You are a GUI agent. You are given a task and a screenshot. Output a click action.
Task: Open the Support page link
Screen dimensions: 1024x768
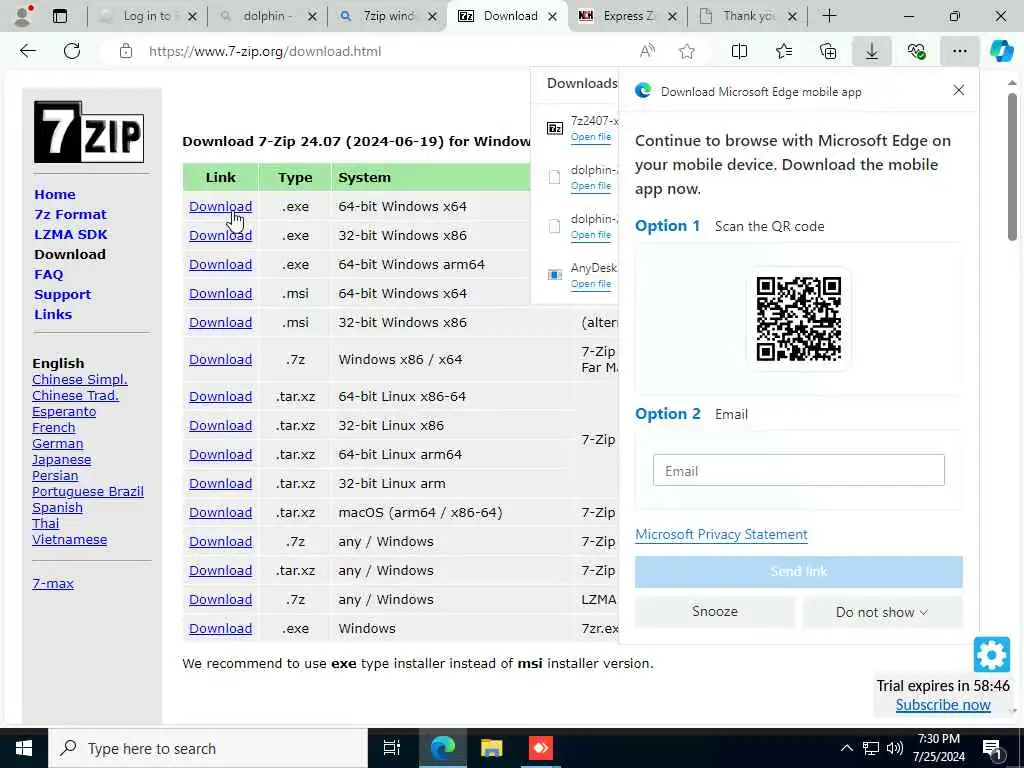tap(63, 295)
